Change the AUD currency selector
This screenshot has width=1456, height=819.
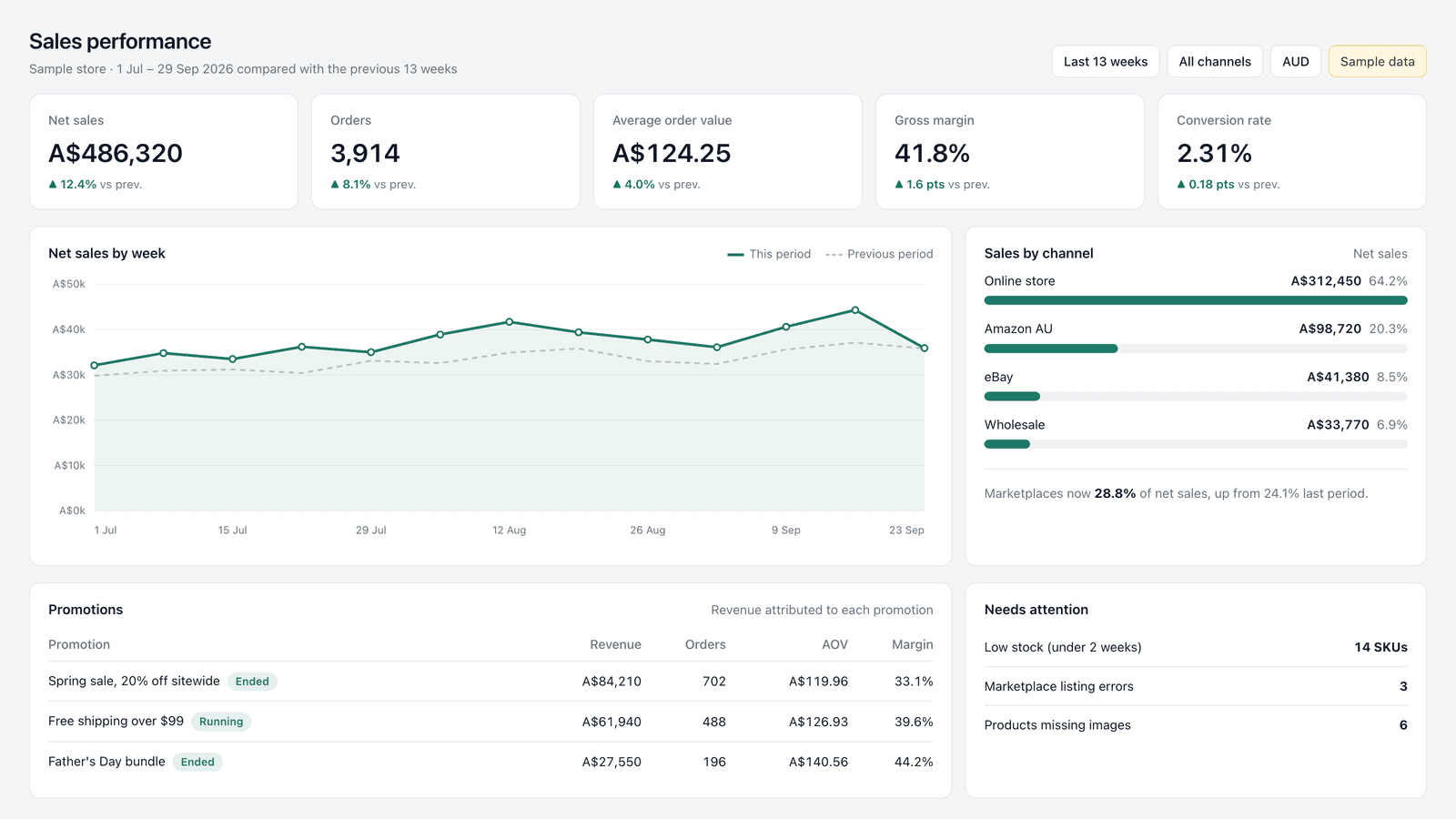click(1296, 62)
